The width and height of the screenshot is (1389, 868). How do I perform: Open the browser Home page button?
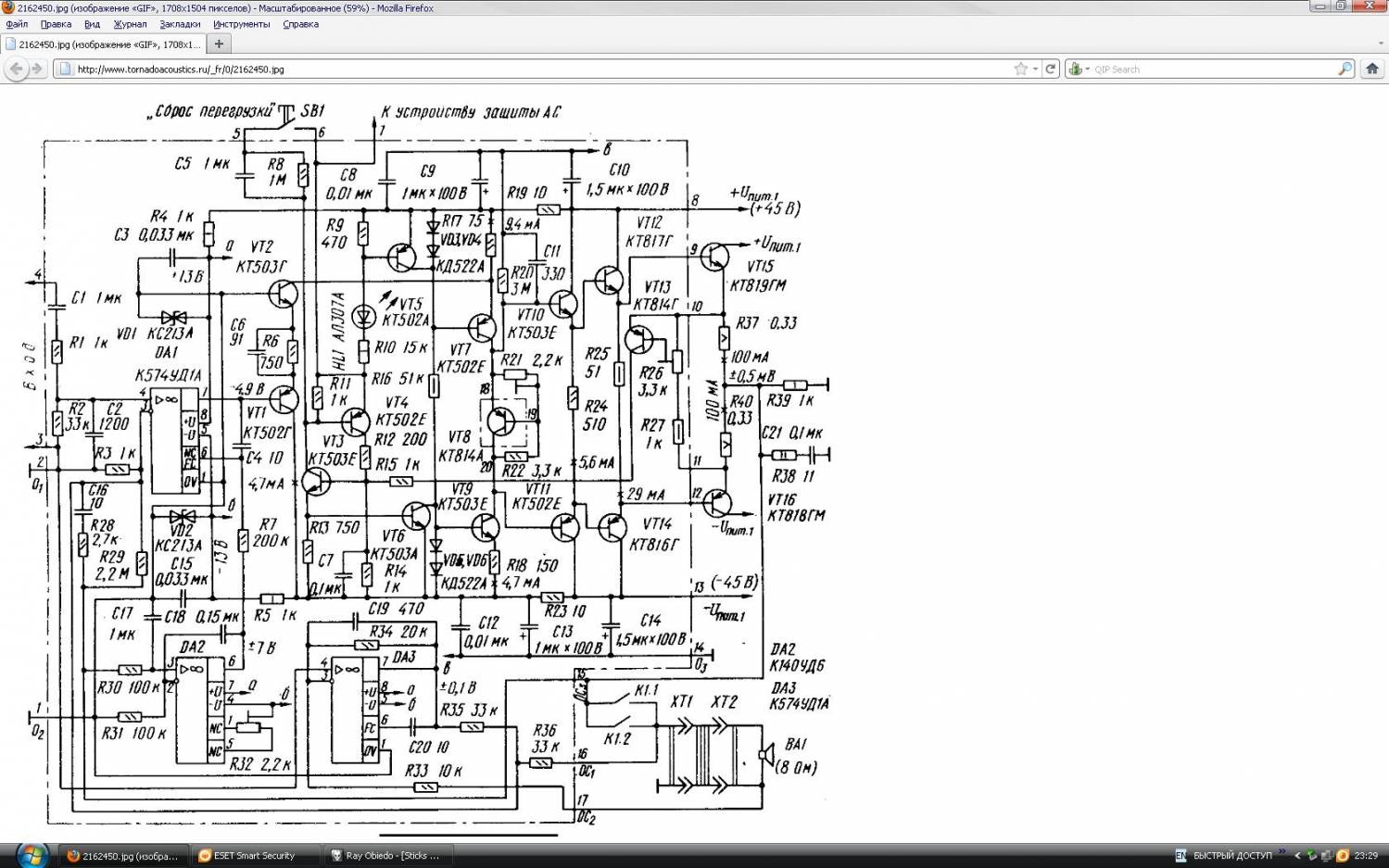tap(1372, 69)
